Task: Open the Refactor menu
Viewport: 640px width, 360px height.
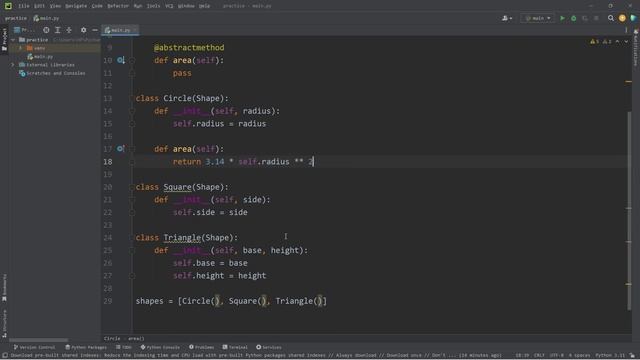Action: pos(118,6)
